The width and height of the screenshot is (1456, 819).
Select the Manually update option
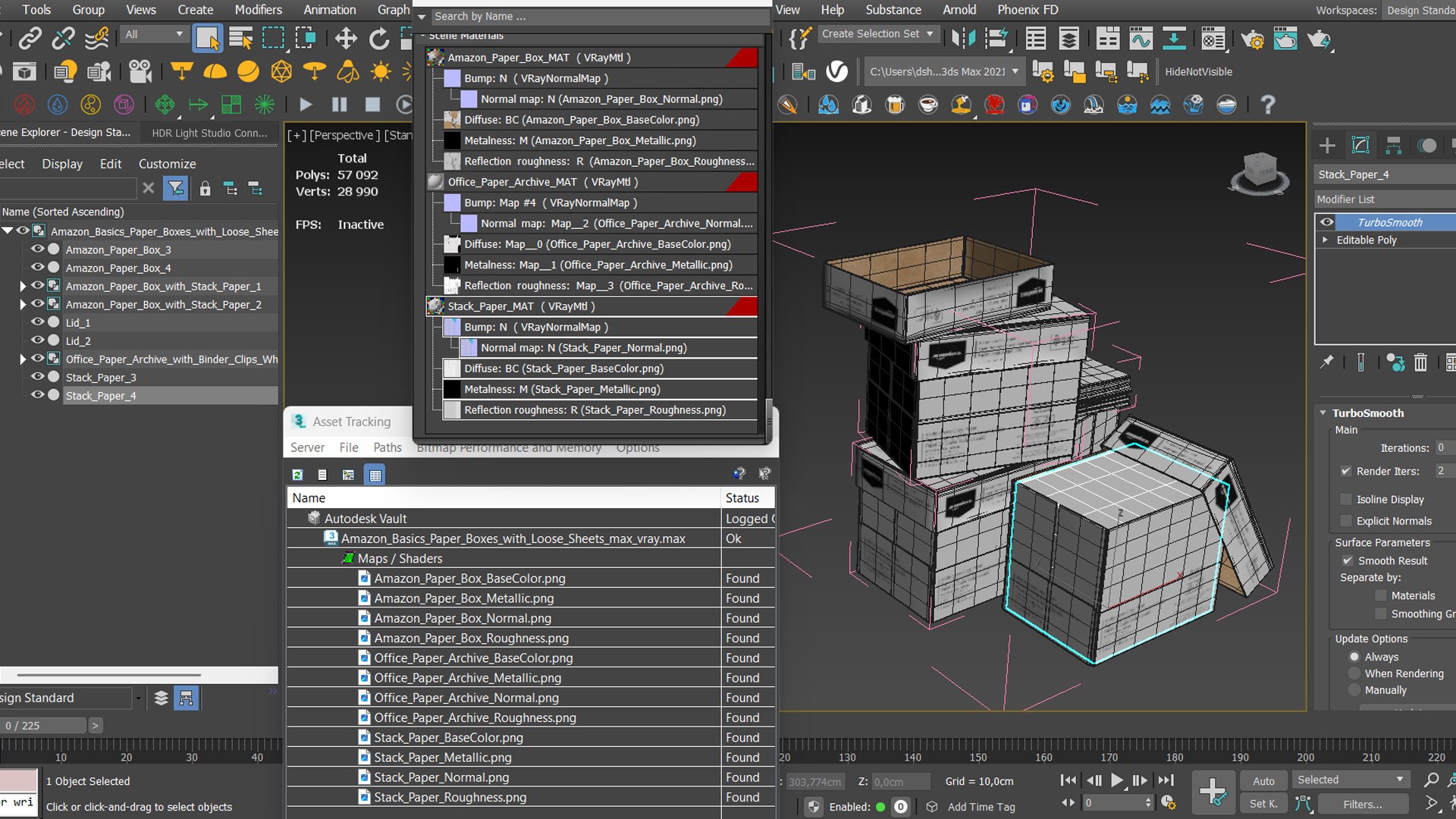(x=1354, y=690)
